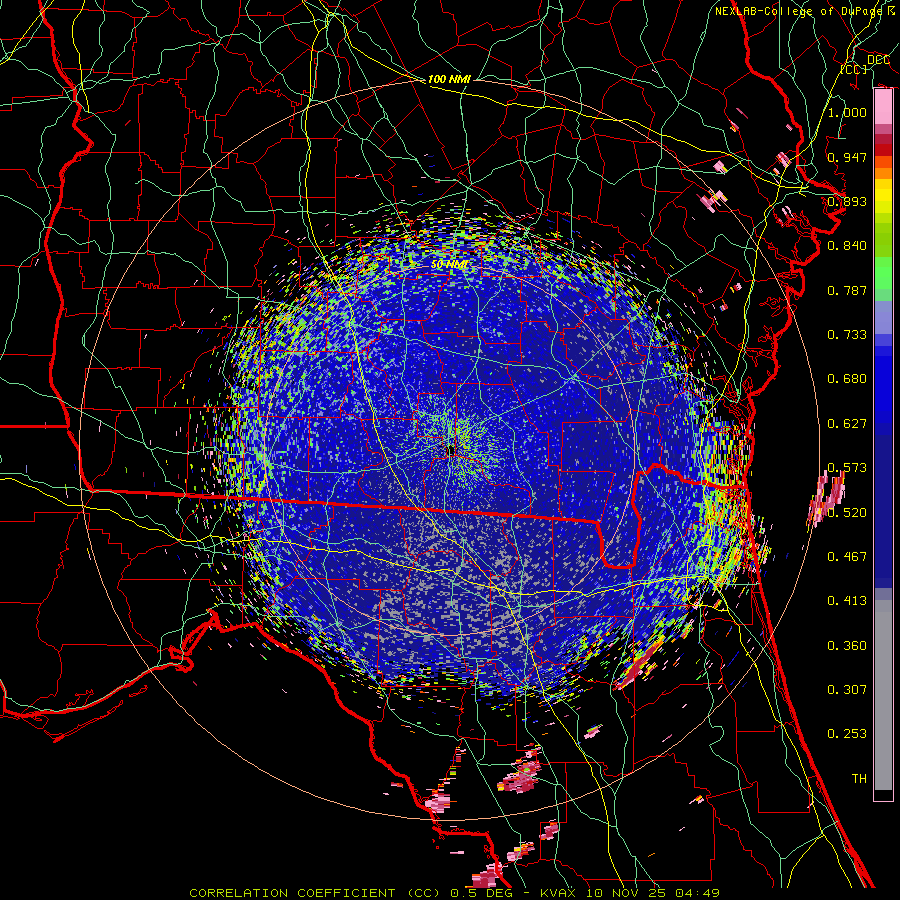
Task: Click the 0.360 scale value
Action: (x=847, y=646)
